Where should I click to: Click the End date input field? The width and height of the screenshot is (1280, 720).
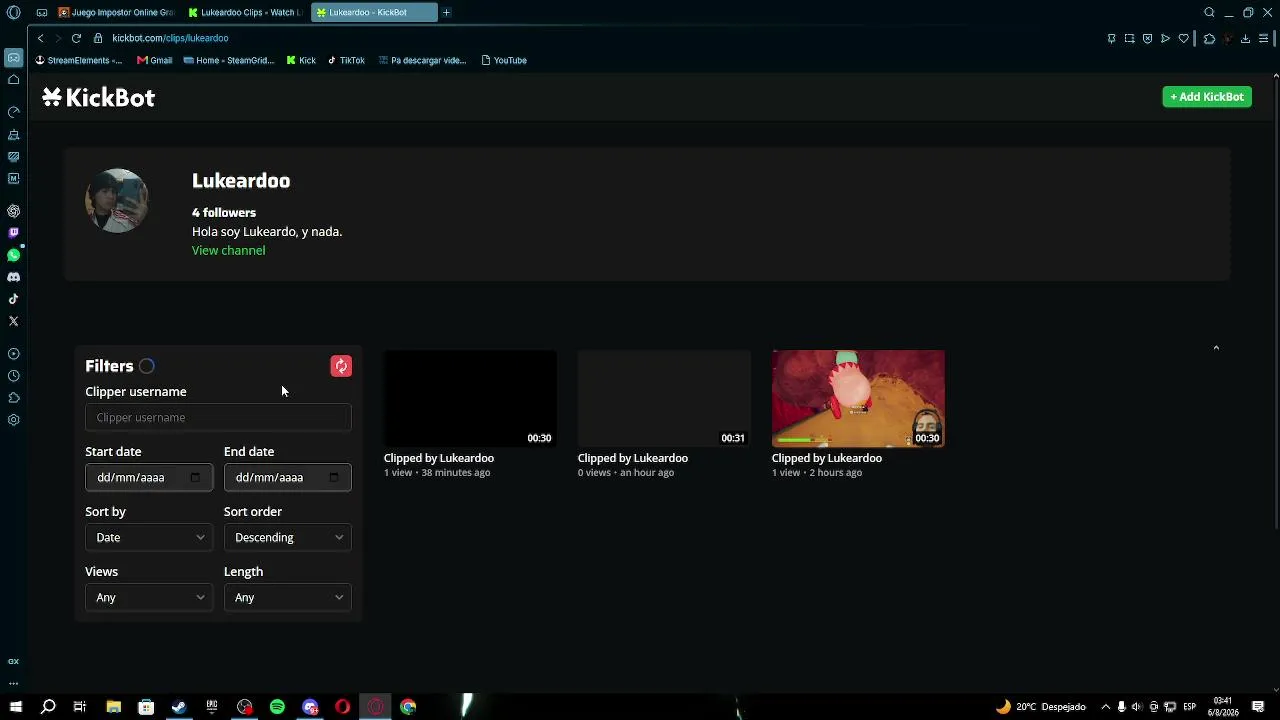(x=288, y=478)
